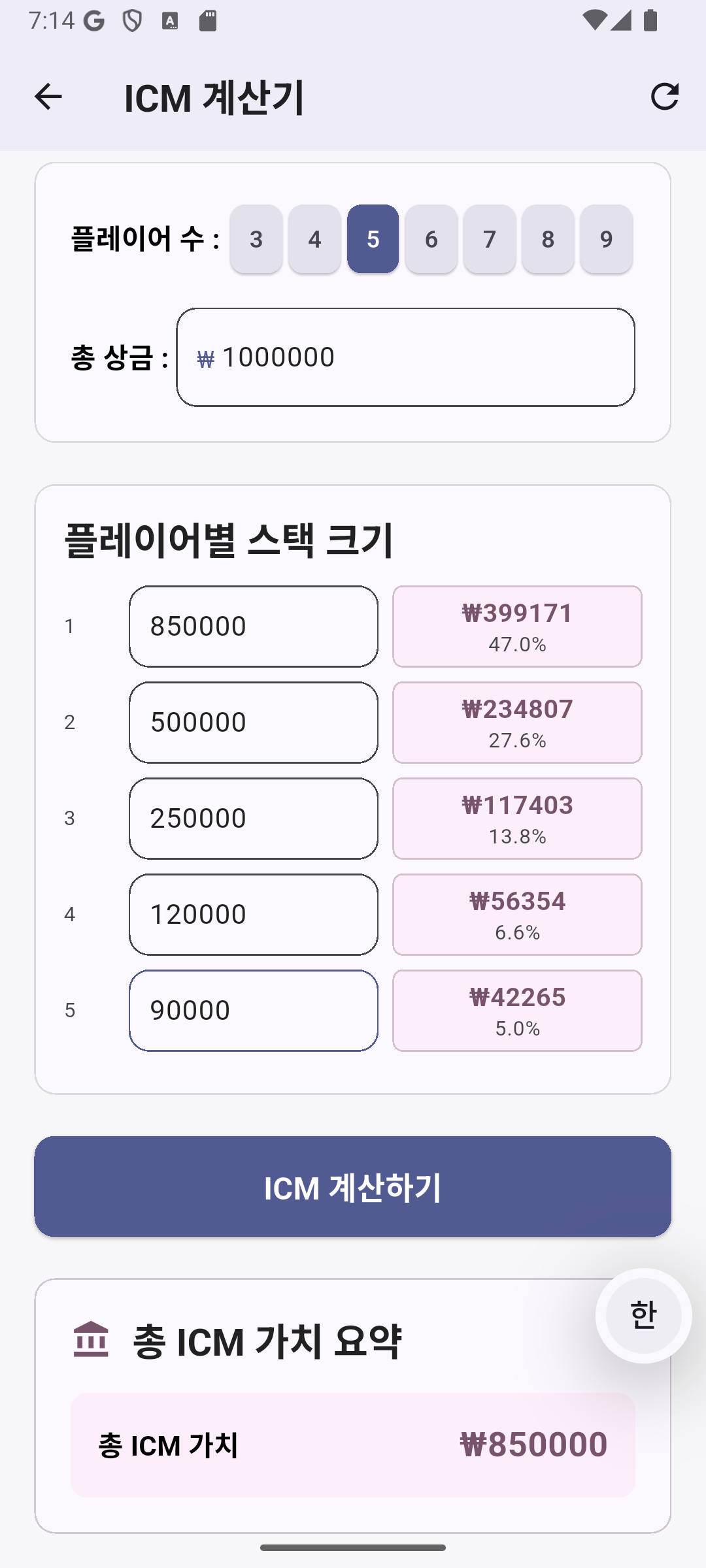Tap player 3 stack 250000 input

(x=254, y=819)
